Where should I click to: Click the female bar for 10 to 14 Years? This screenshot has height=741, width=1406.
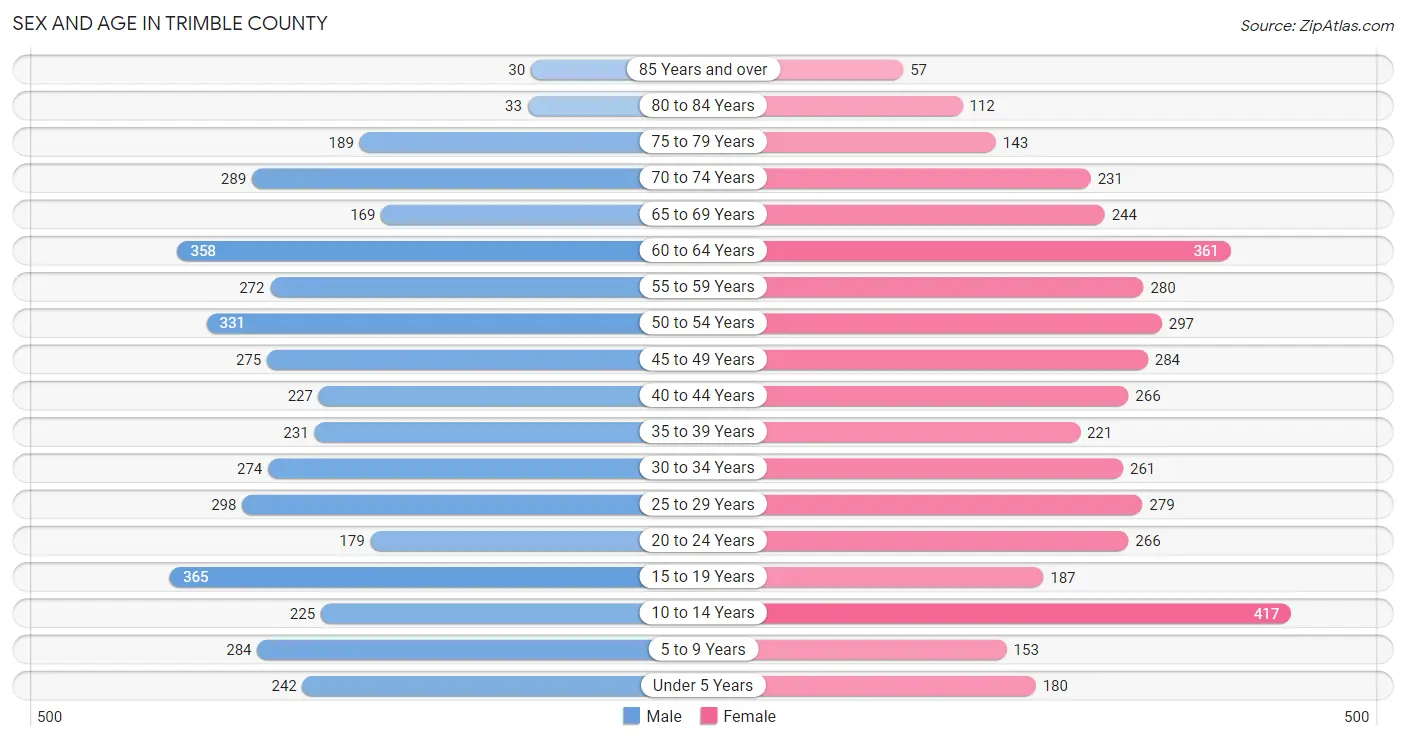point(1025,613)
